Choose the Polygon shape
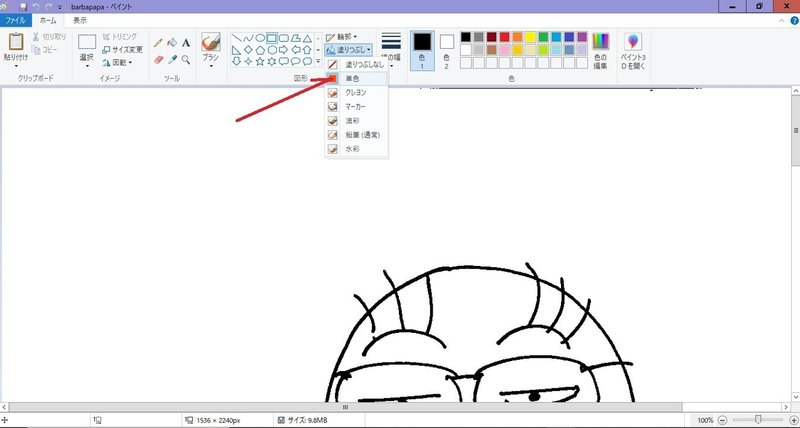800x428 pixels. pyautogui.click(x=295, y=38)
